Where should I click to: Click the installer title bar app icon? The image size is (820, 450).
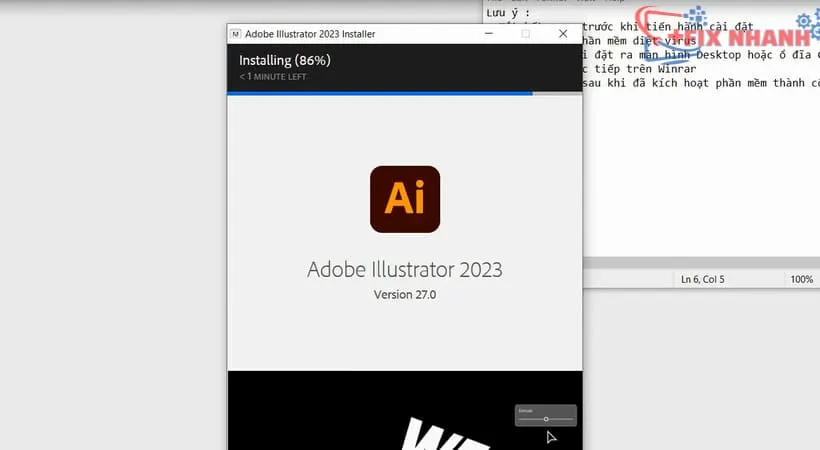[236, 34]
